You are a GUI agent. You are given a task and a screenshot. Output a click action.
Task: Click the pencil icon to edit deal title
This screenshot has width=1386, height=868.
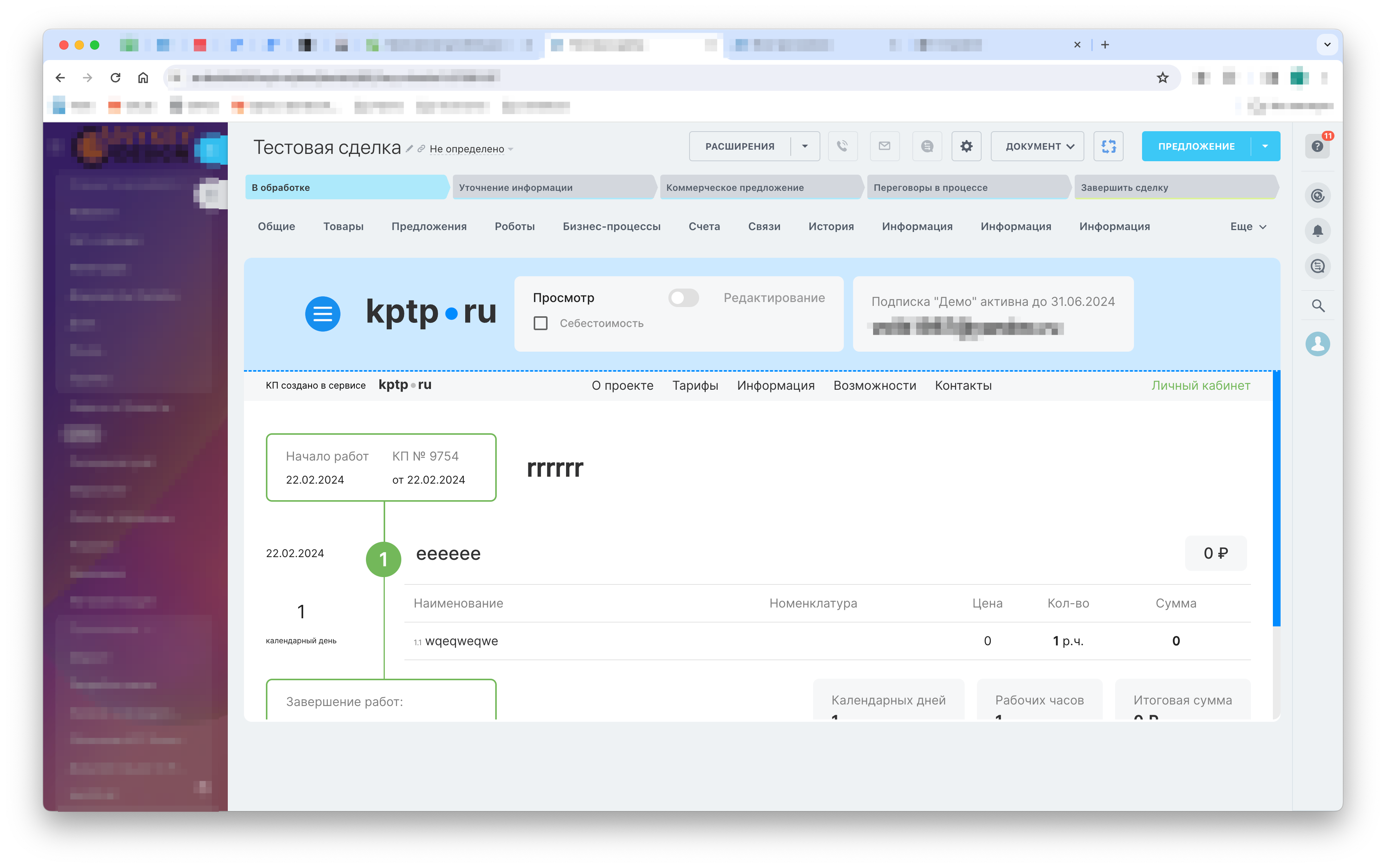(409, 149)
